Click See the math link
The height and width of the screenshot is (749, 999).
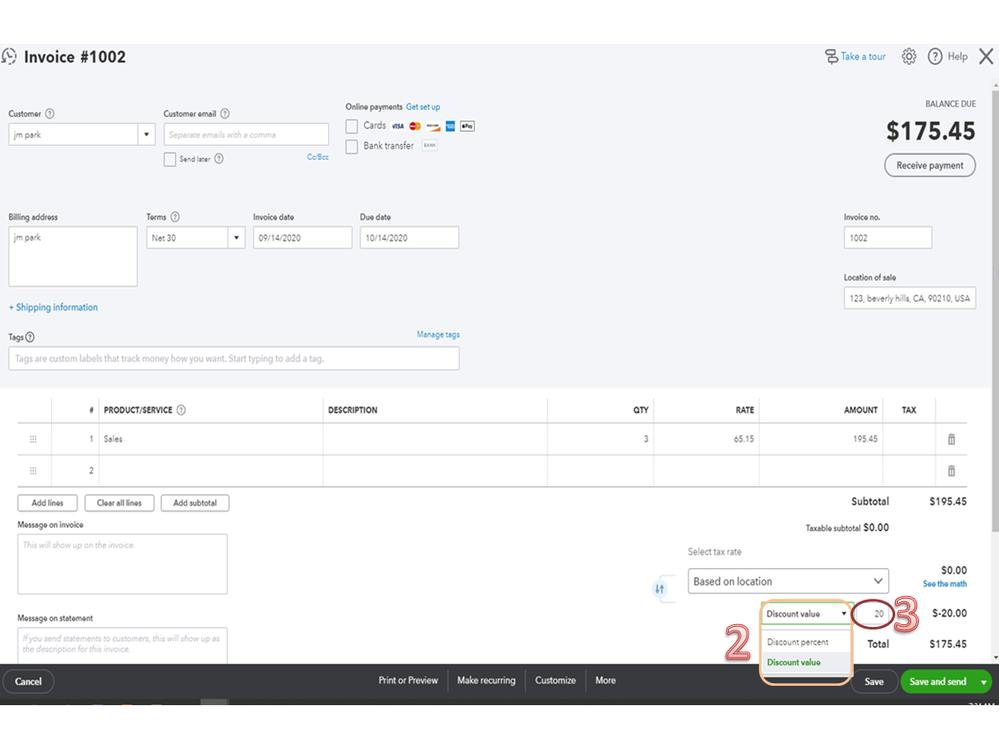(x=945, y=584)
